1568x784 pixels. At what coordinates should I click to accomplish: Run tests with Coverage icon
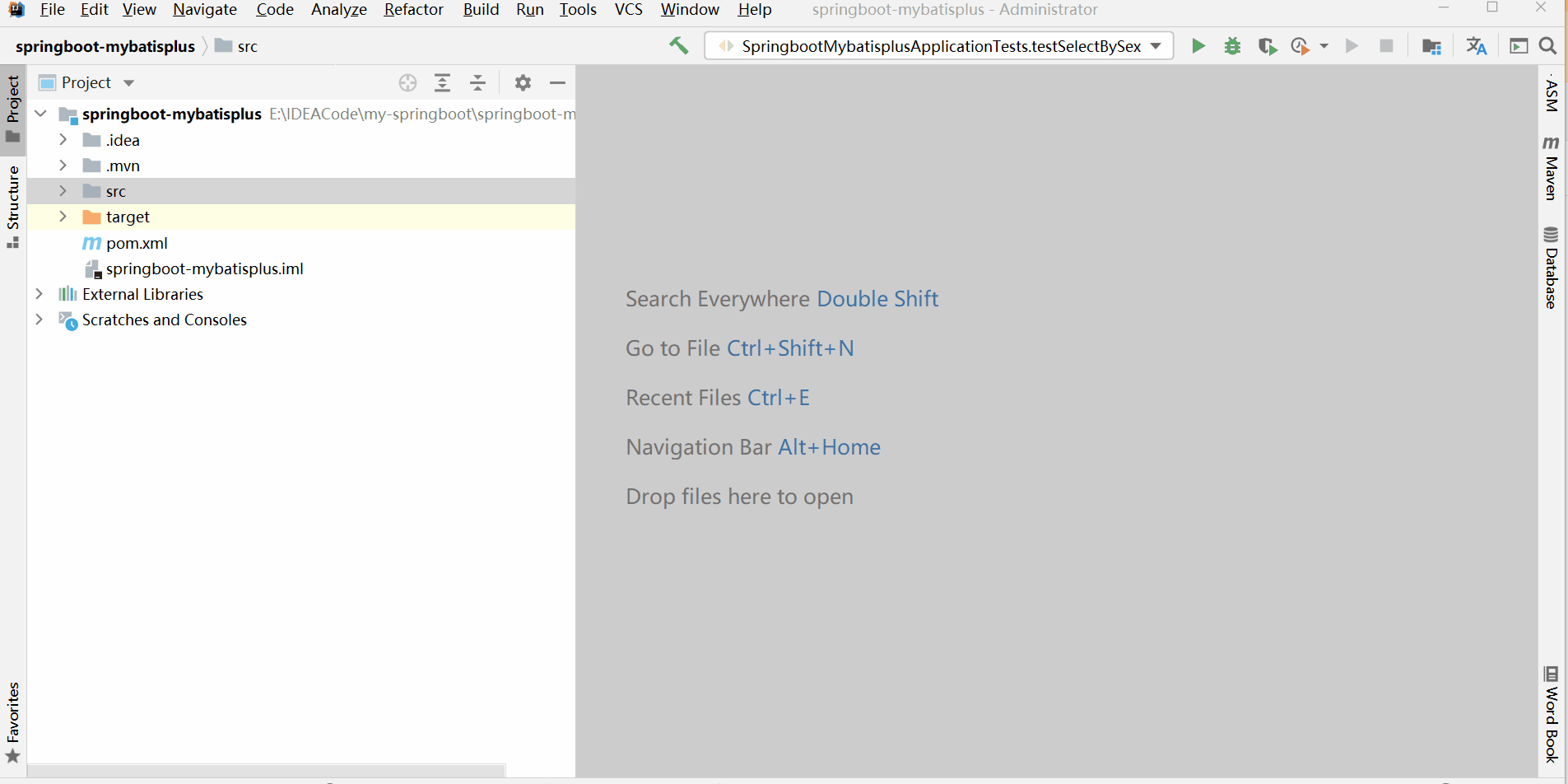[x=1268, y=46]
